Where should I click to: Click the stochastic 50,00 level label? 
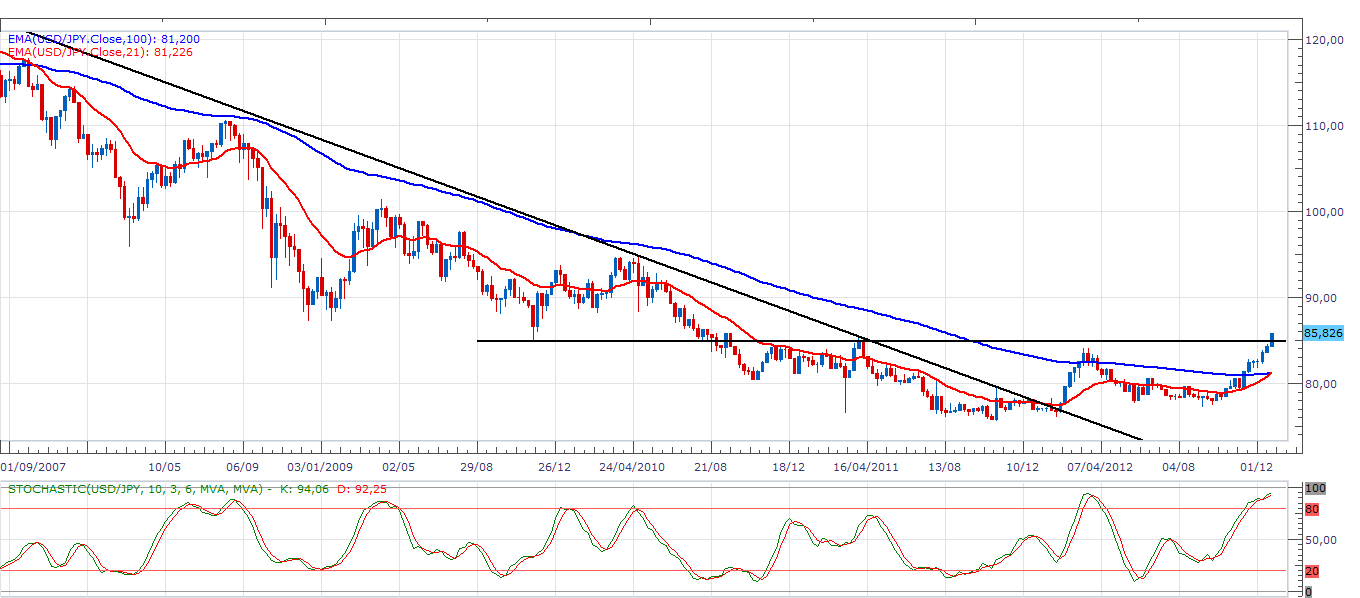(x=1320, y=540)
